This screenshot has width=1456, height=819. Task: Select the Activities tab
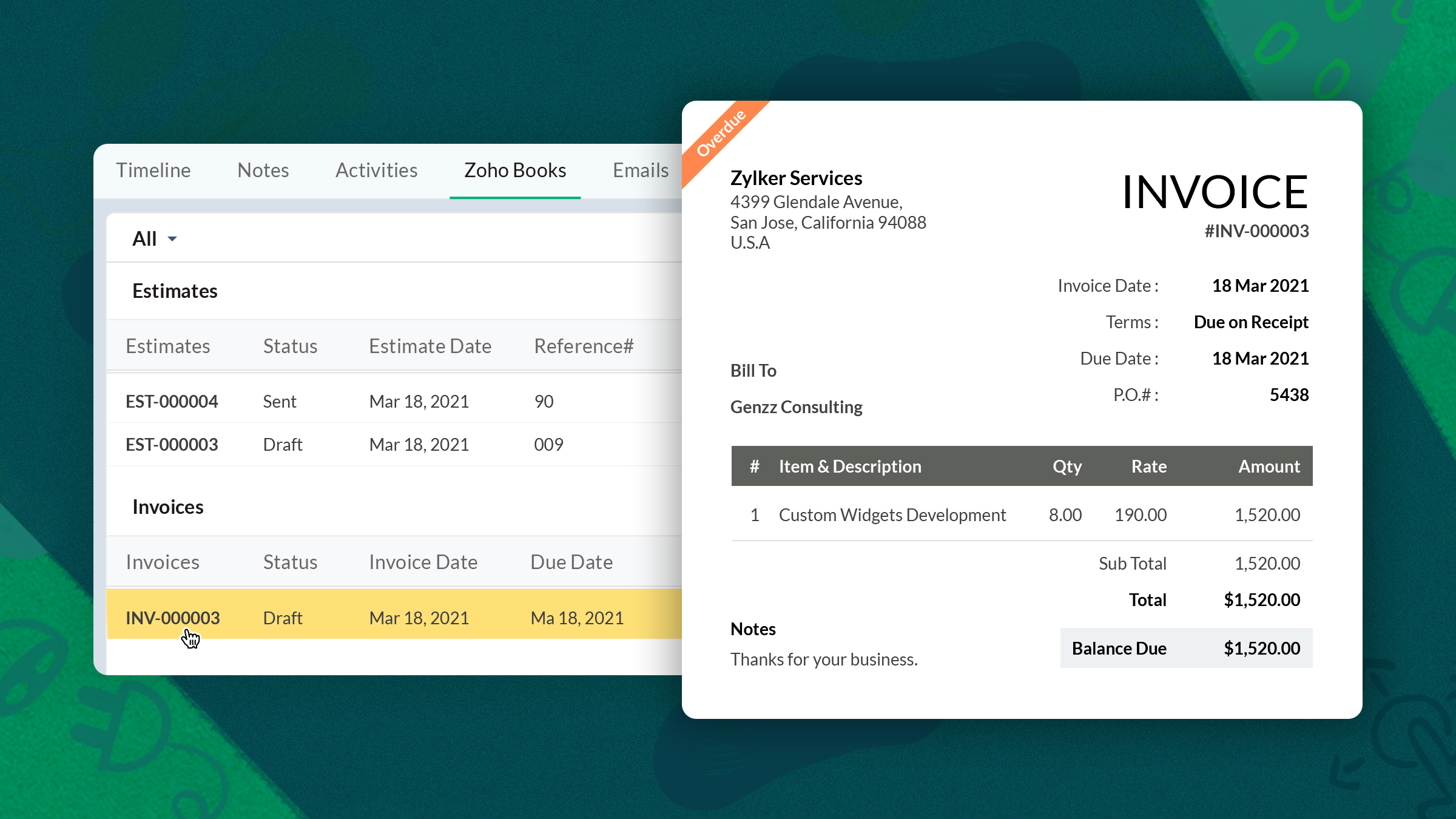click(376, 170)
